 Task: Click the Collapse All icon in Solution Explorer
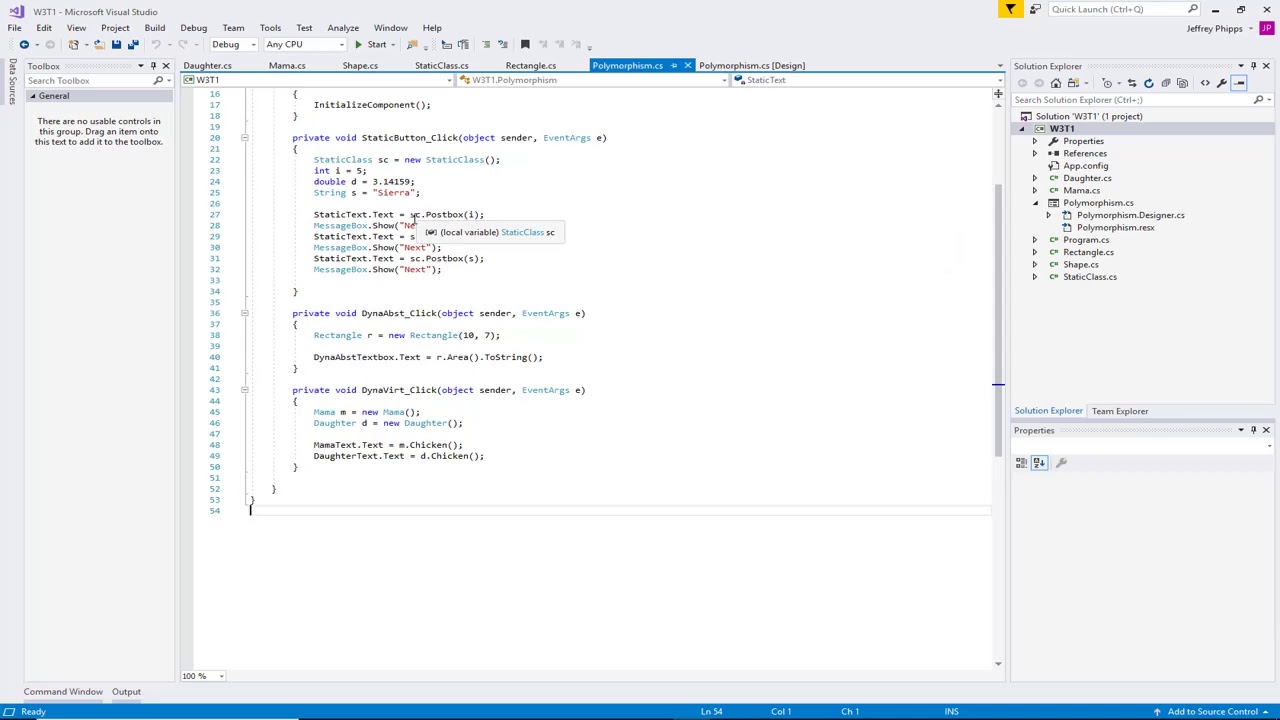1166,83
